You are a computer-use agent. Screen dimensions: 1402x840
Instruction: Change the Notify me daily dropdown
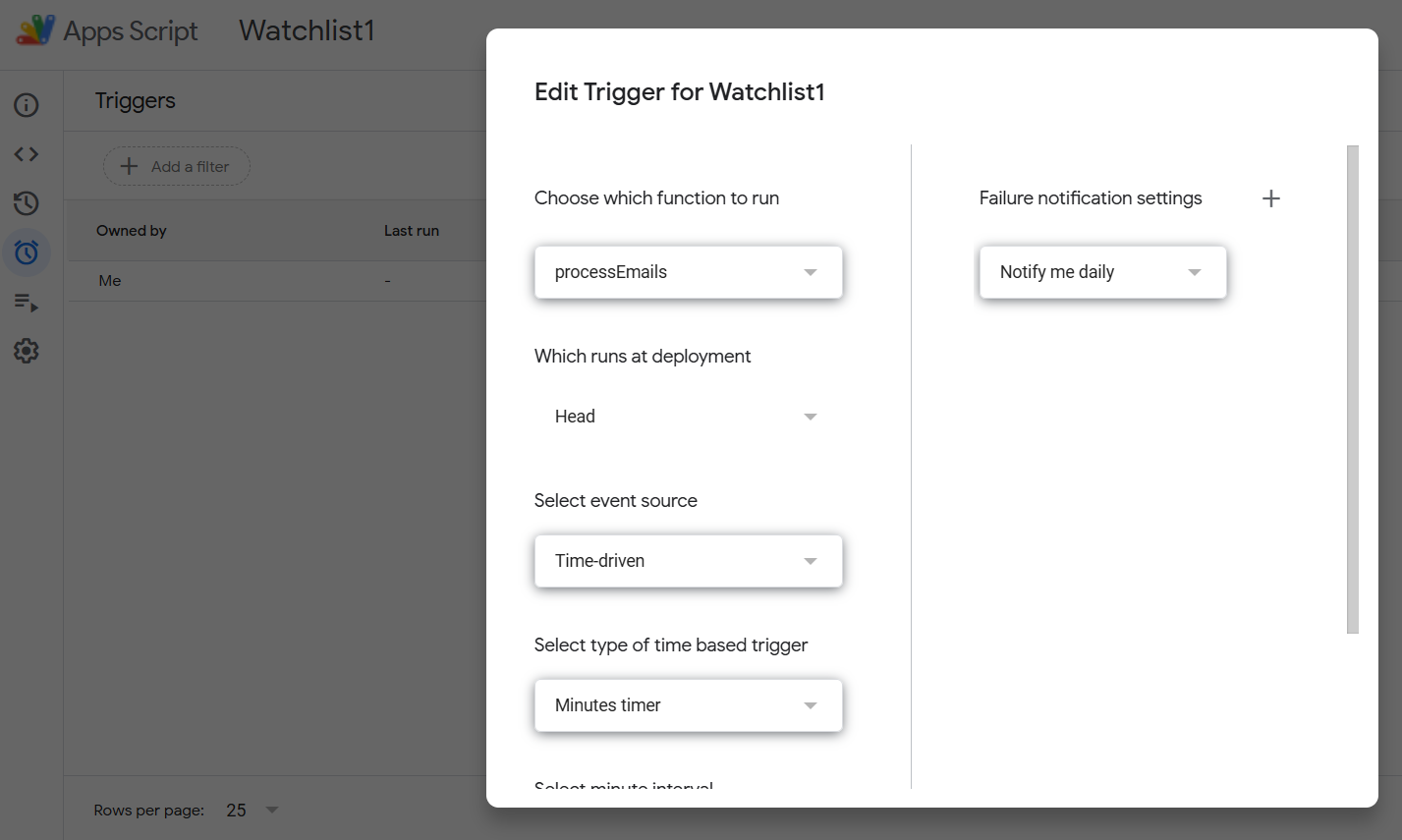click(1102, 272)
